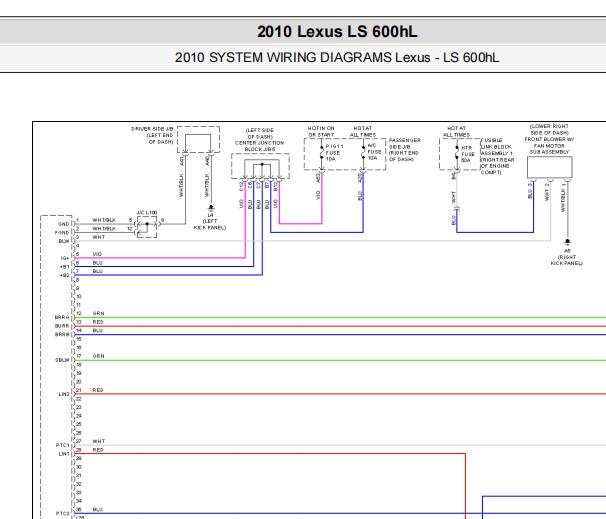The width and height of the screenshot is (606, 519).
Task: Click 'FRONT BLOWER W/ FAN MOTOR' label
Action: [x=549, y=142]
